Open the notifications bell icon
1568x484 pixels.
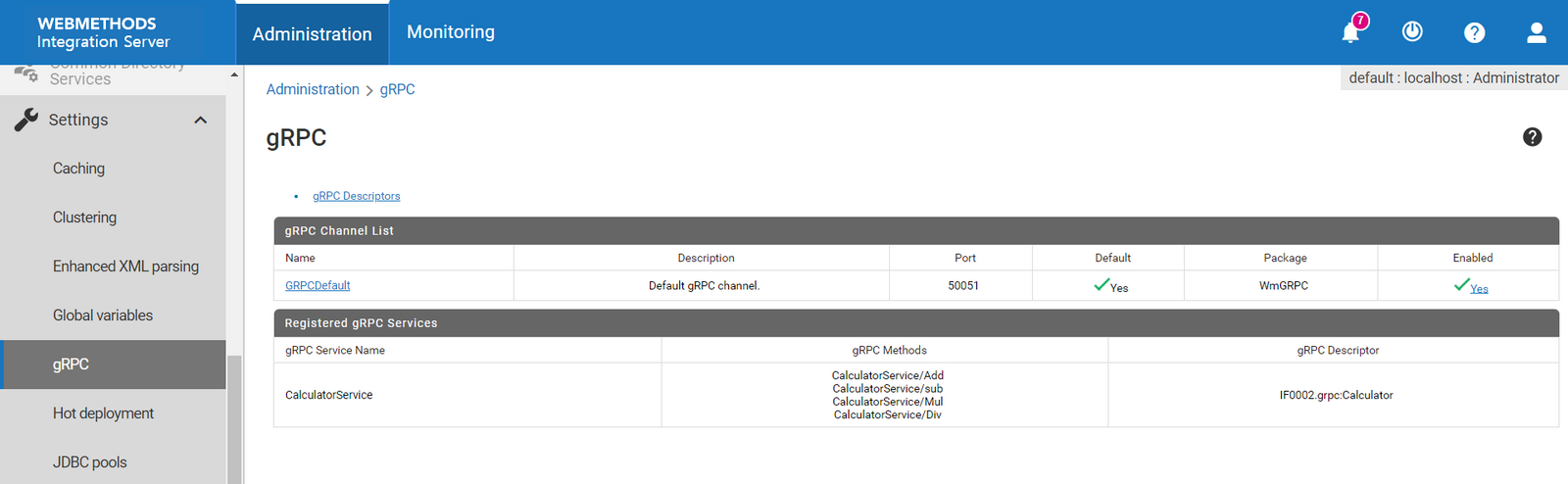pos(1350,32)
